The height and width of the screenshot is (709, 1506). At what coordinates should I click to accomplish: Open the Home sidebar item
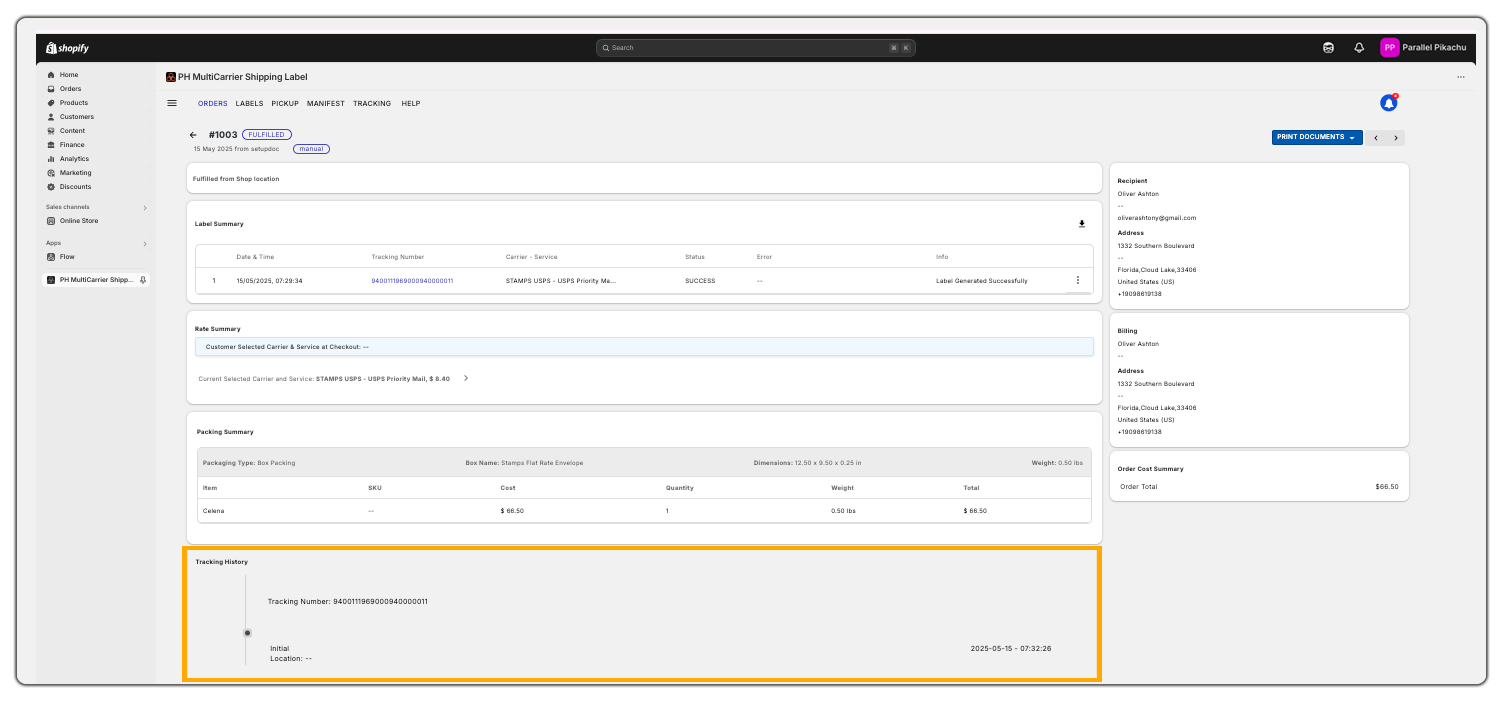[x=68, y=75]
